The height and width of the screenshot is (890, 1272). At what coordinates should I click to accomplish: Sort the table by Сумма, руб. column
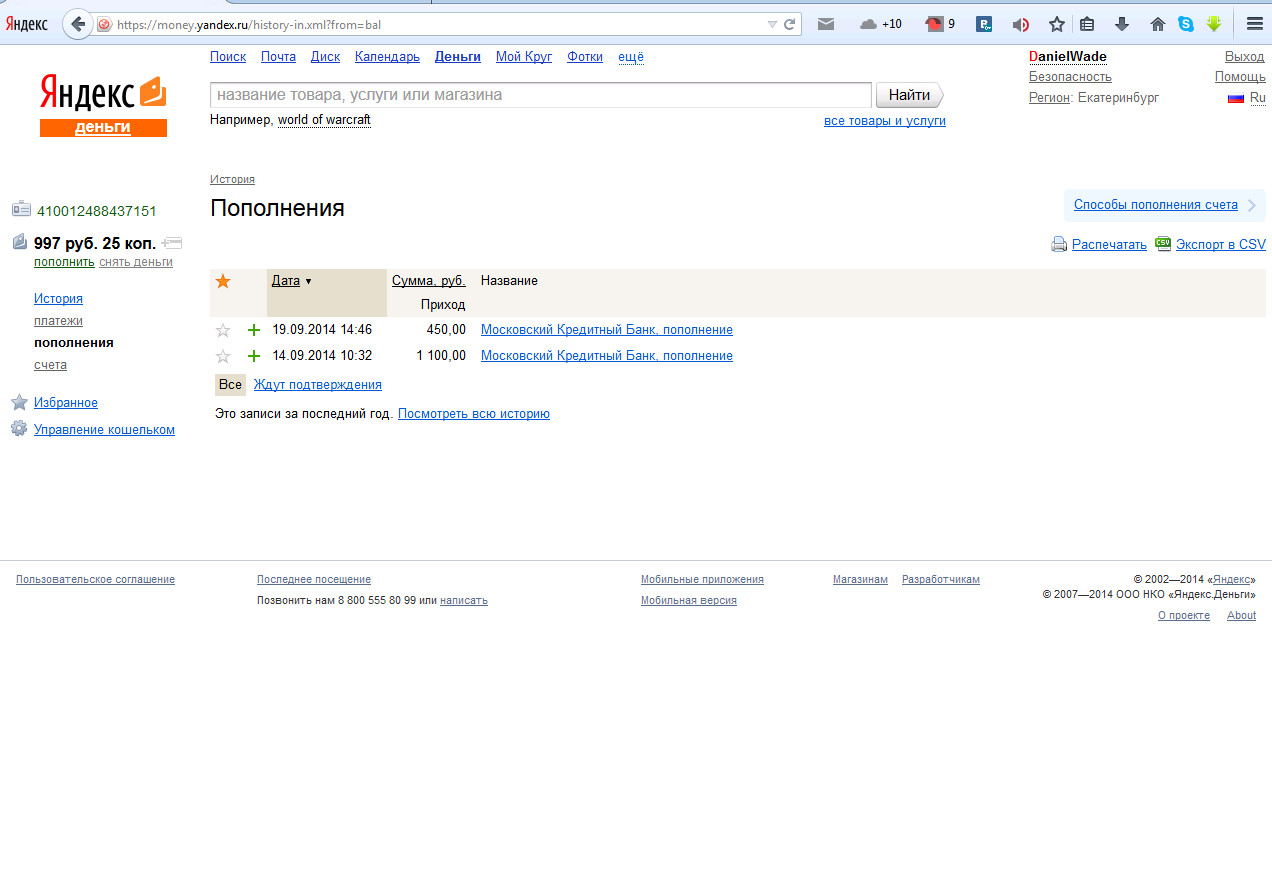click(428, 281)
